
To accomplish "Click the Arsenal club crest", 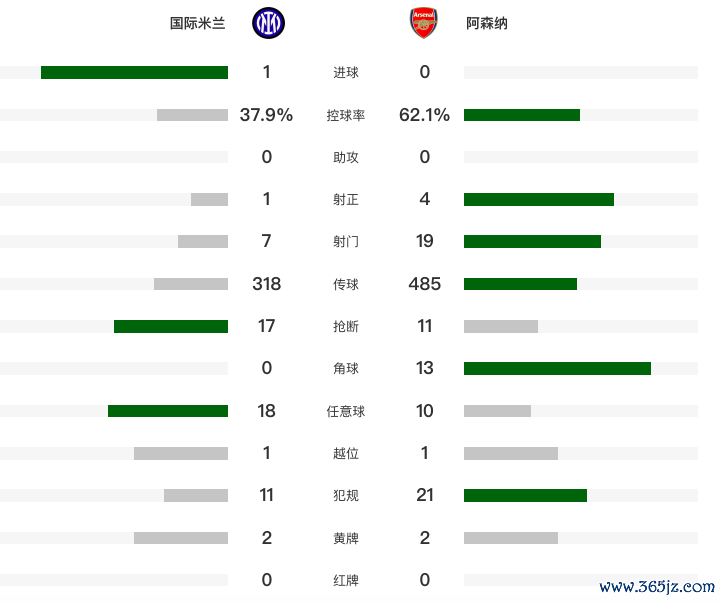I will (x=424, y=23).
